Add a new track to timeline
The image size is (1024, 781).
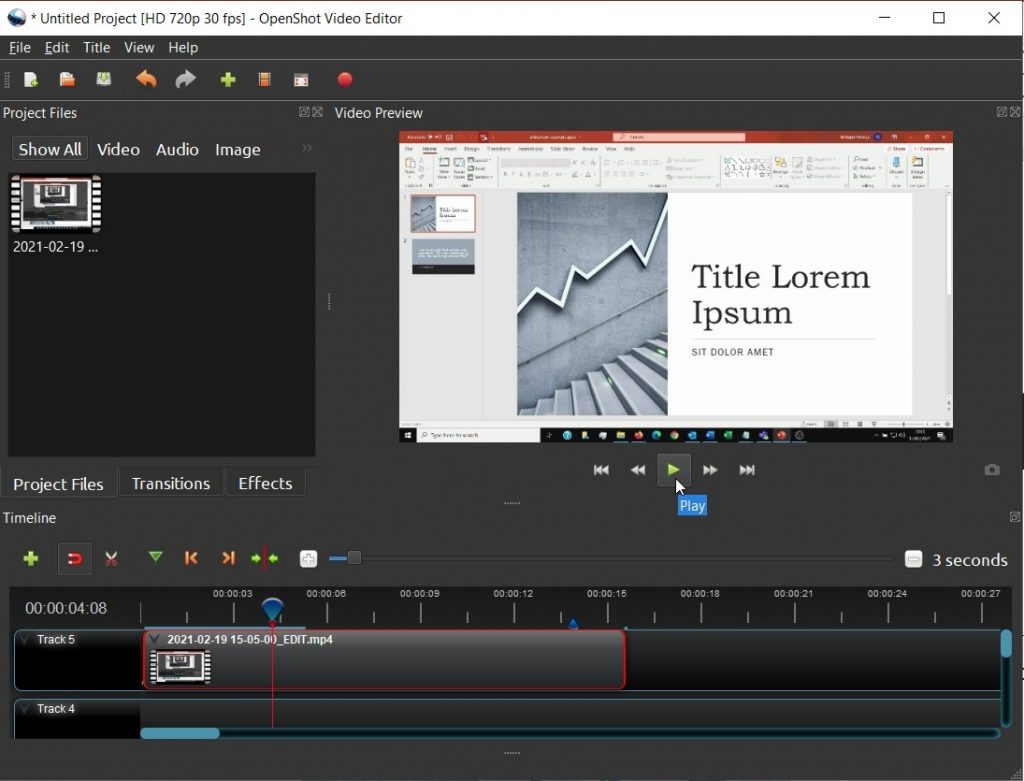(31, 559)
